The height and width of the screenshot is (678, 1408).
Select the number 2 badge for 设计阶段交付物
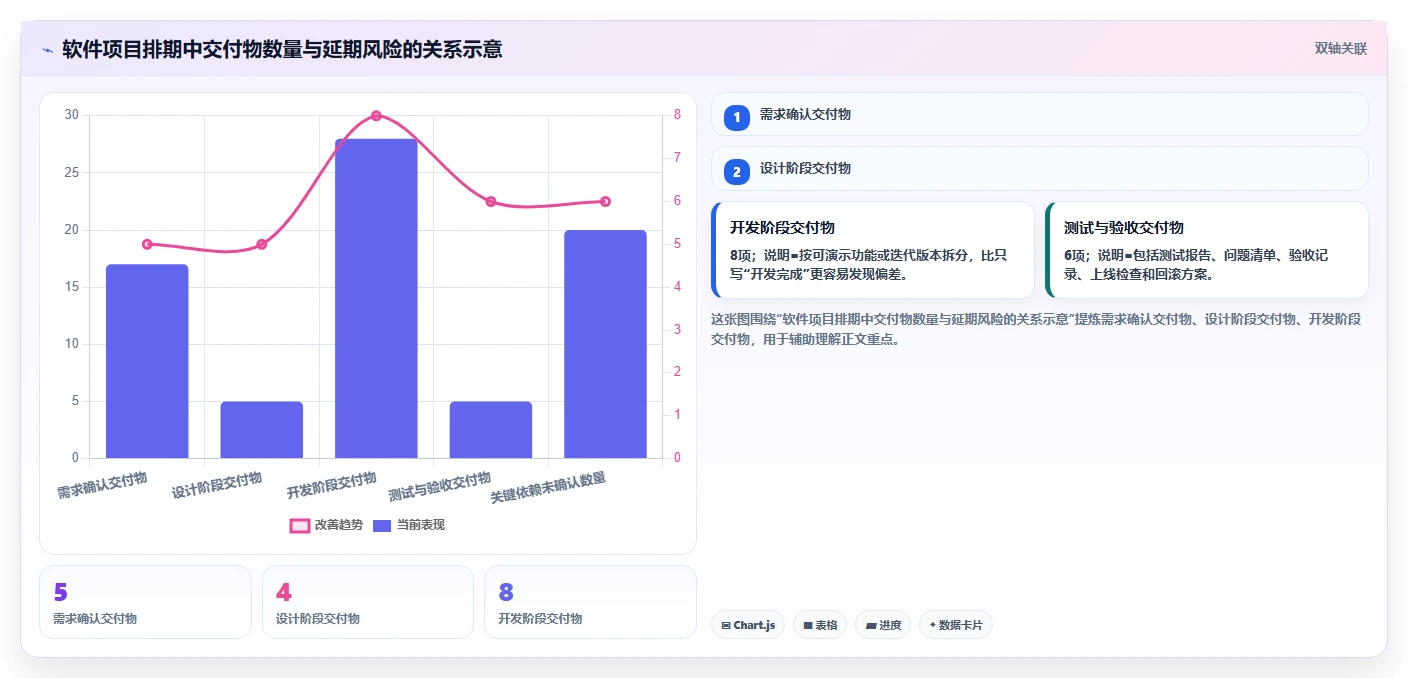(x=737, y=172)
